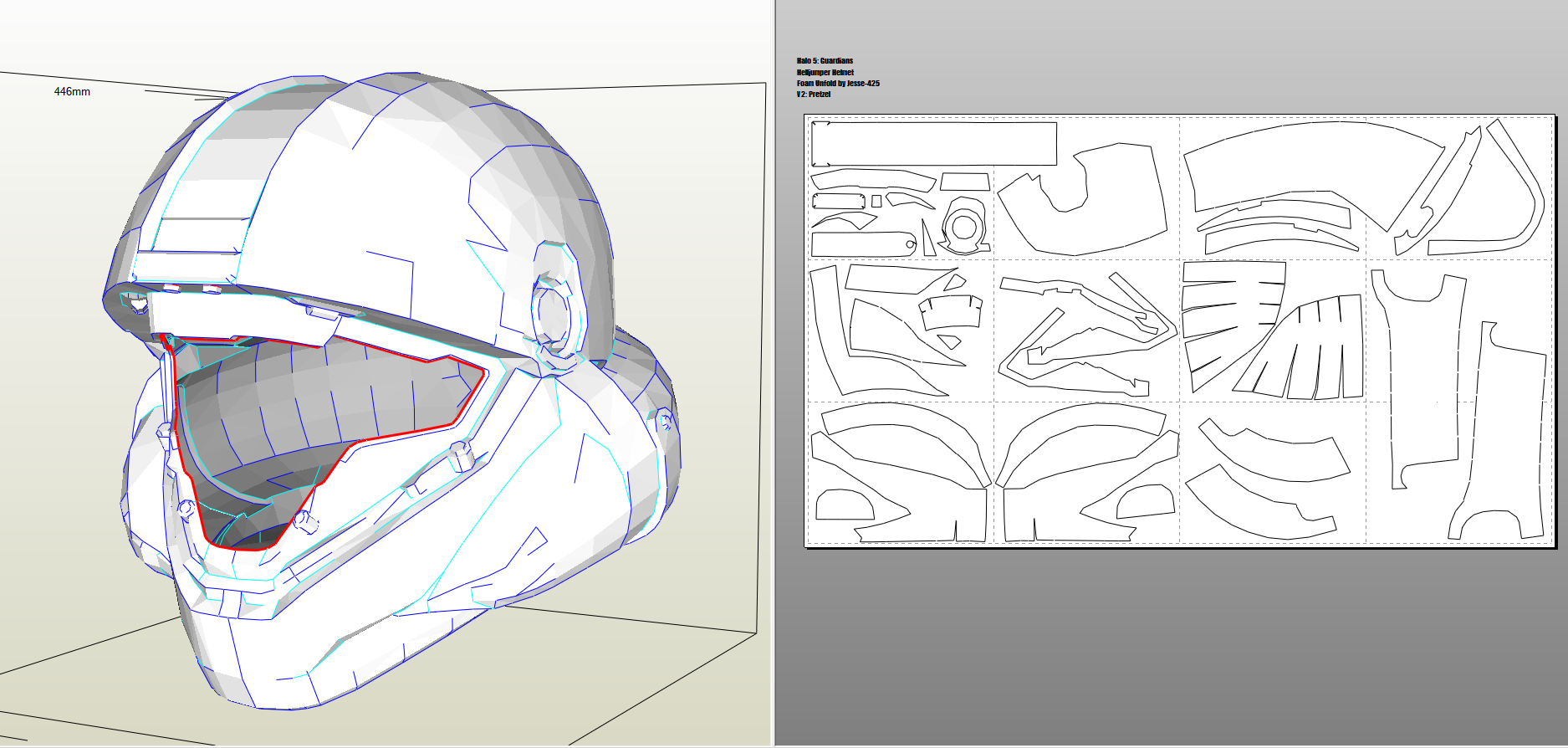Select the "Halo 5: Guardians" title text

click(x=825, y=61)
